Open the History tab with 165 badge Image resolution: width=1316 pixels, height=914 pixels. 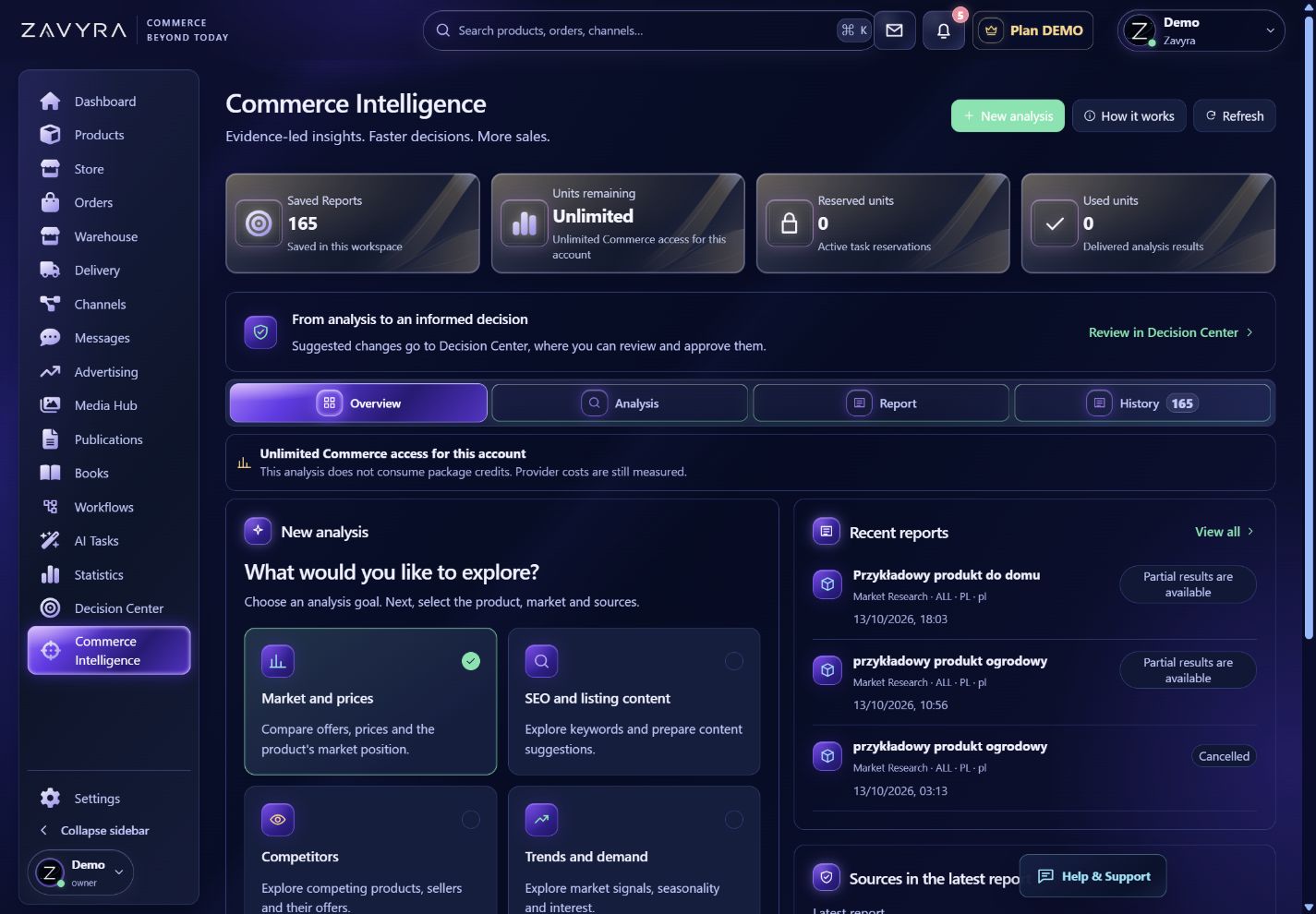[1142, 403]
